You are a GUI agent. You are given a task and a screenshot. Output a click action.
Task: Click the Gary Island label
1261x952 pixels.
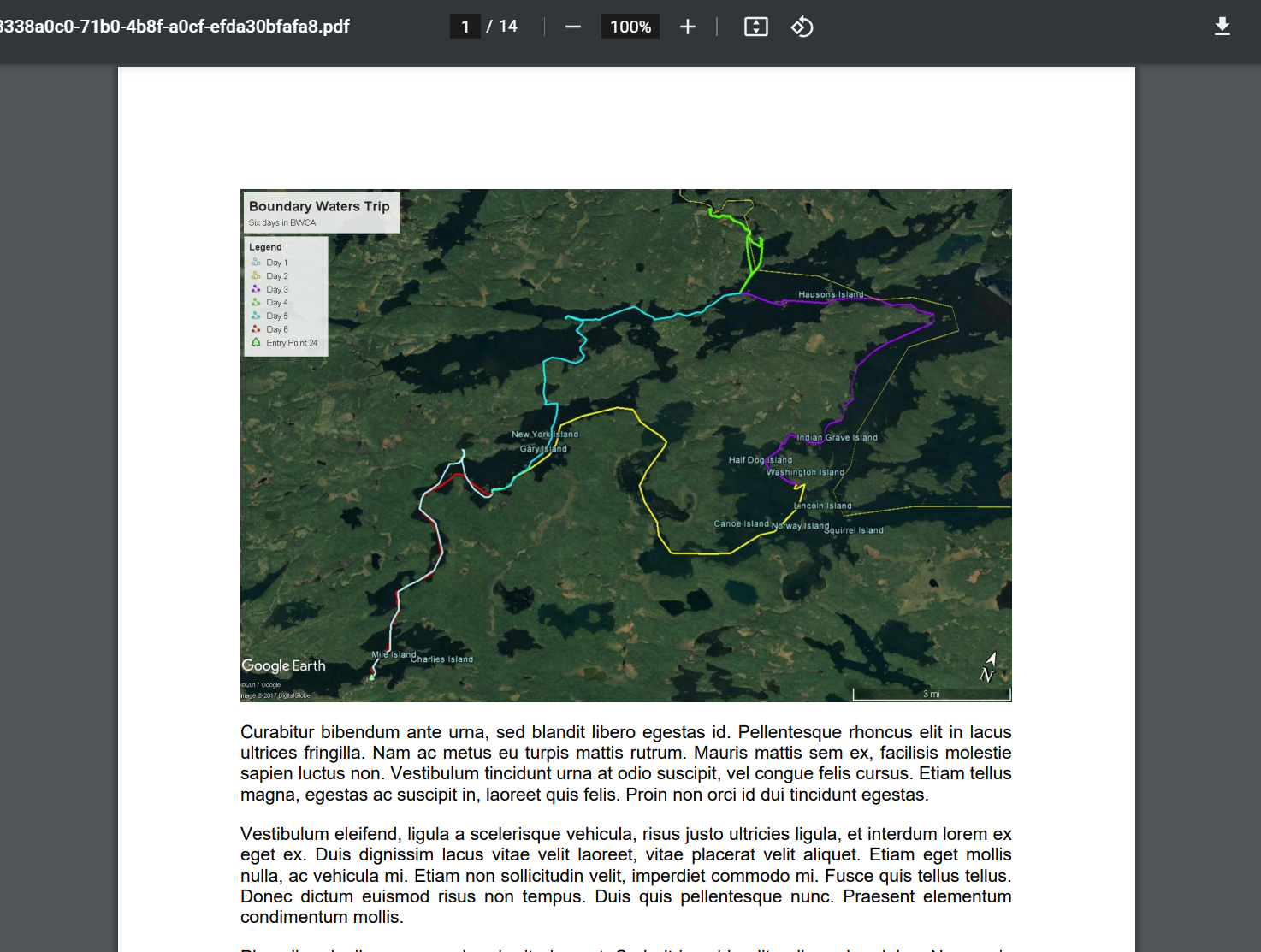pos(543,448)
